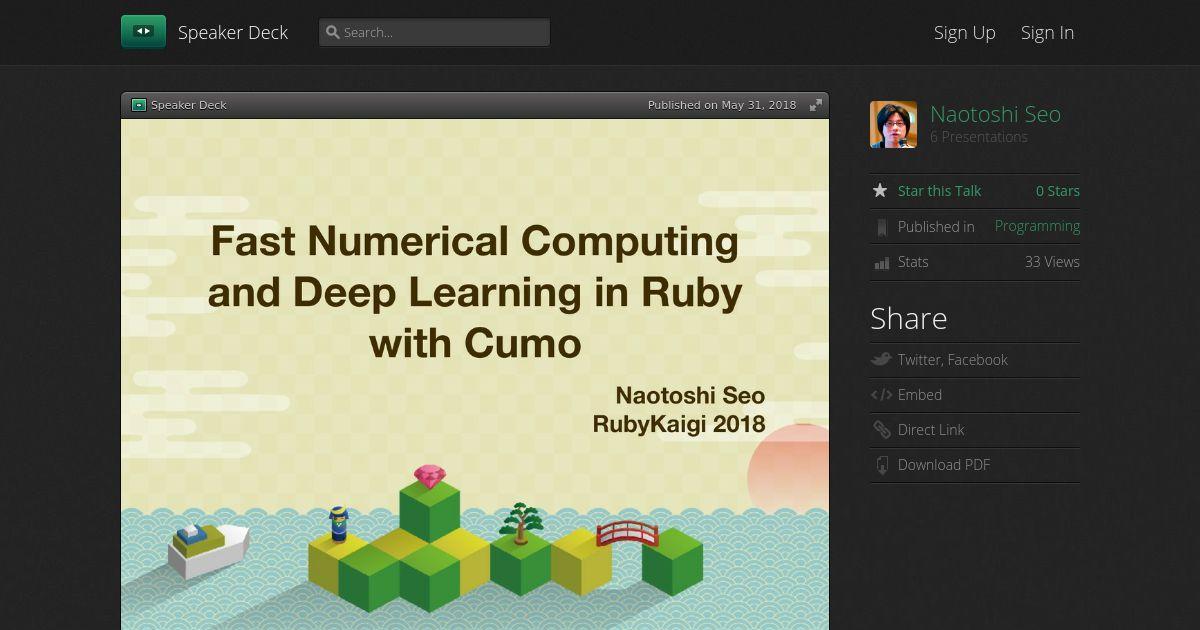Open Naotoshi Seo's avatar photo
Image resolution: width=1200 pixels, height=630 pixels.
click(x=893, y=125)
